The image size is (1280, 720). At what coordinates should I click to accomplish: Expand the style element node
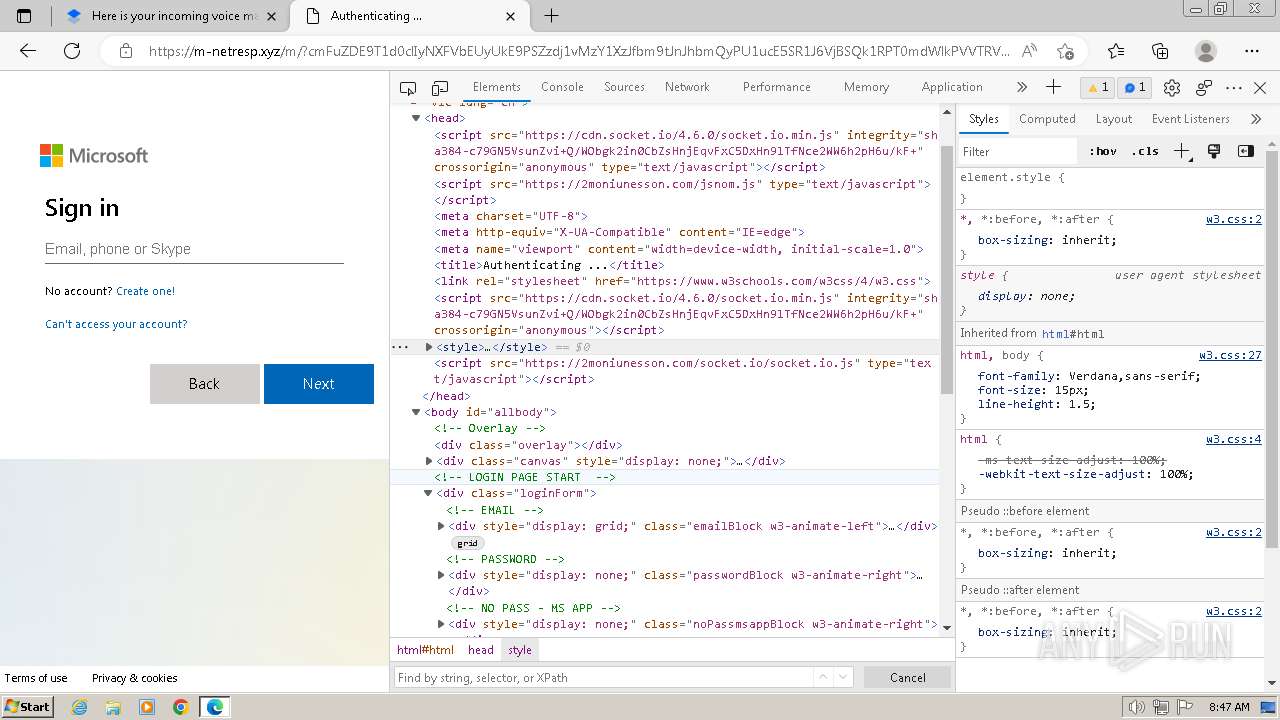(429, 347)
